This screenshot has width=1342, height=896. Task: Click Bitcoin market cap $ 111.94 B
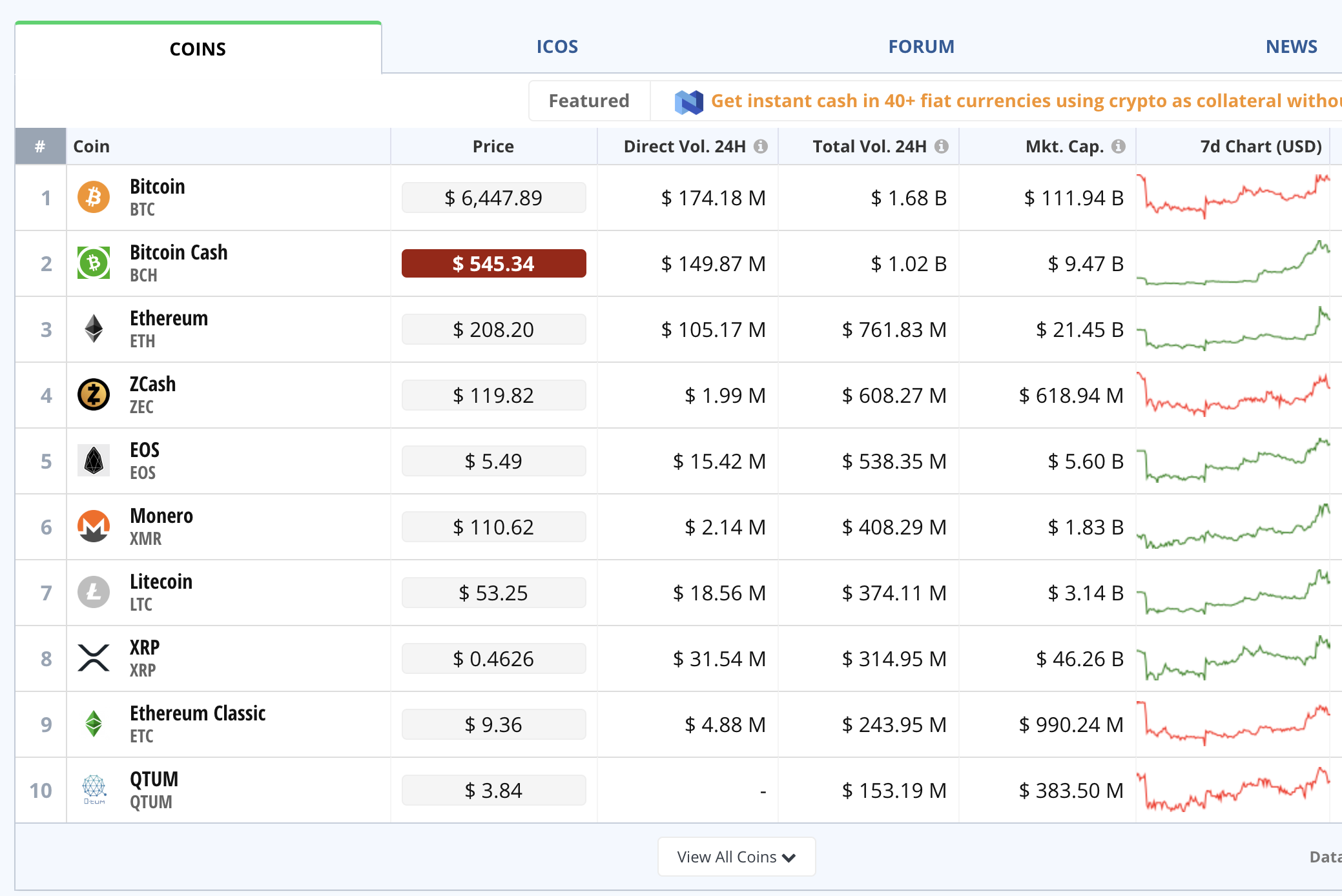(1073, 198)
